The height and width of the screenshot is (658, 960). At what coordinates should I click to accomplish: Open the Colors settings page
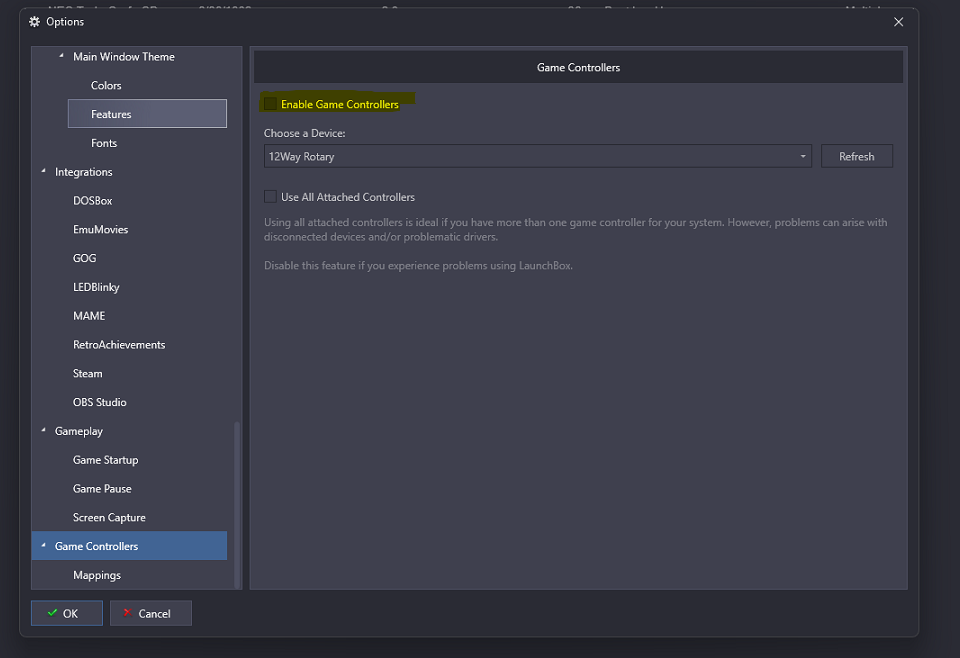click(106, 86)
